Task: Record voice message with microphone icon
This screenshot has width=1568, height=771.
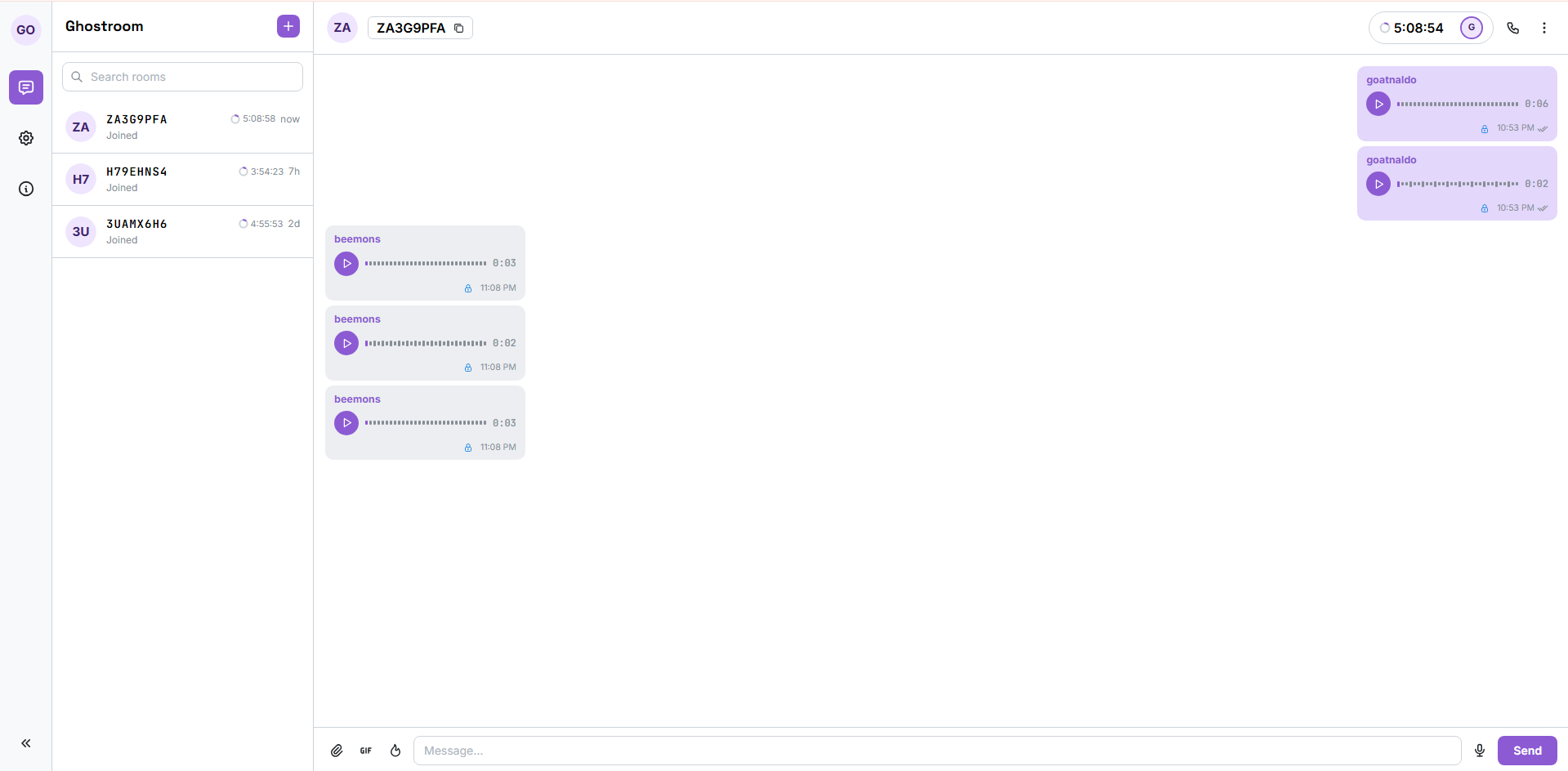Action: pyautogui.click(x=1480, y=751)
